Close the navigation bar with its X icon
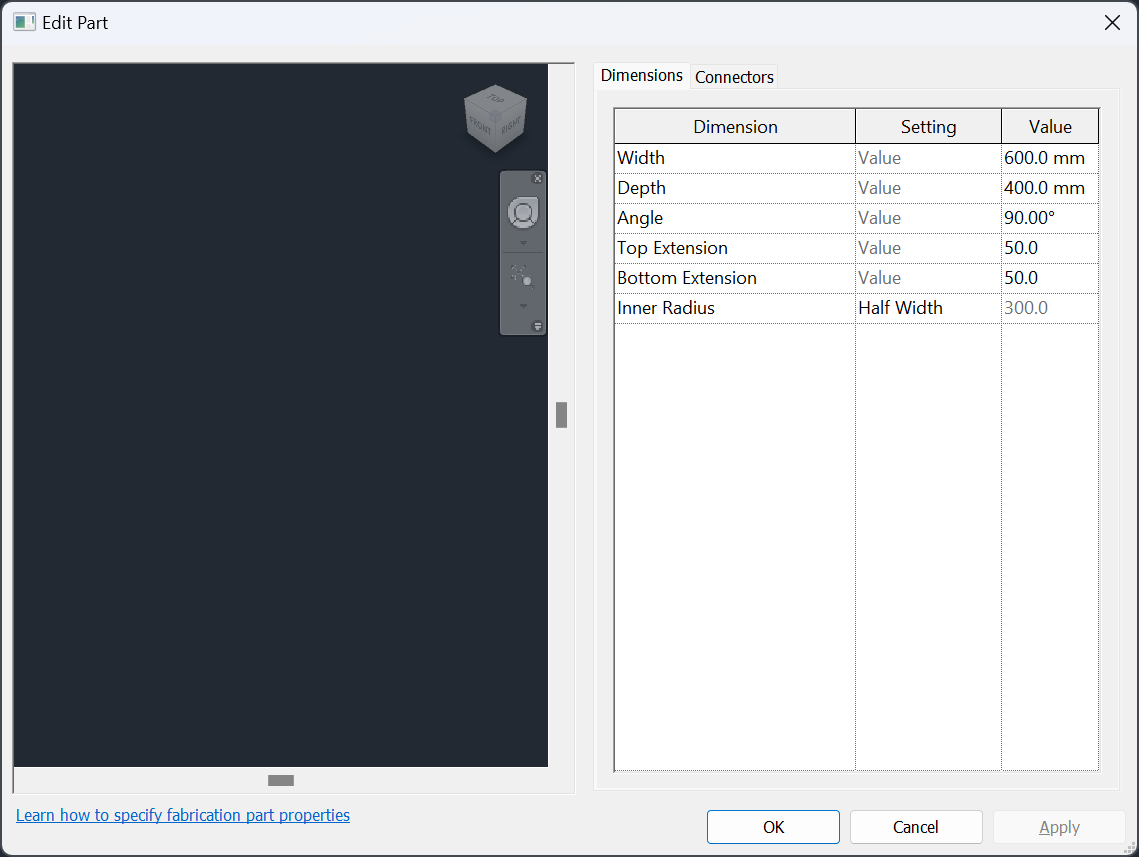This screenshot has width=1139, height=857. pos(537,178)
